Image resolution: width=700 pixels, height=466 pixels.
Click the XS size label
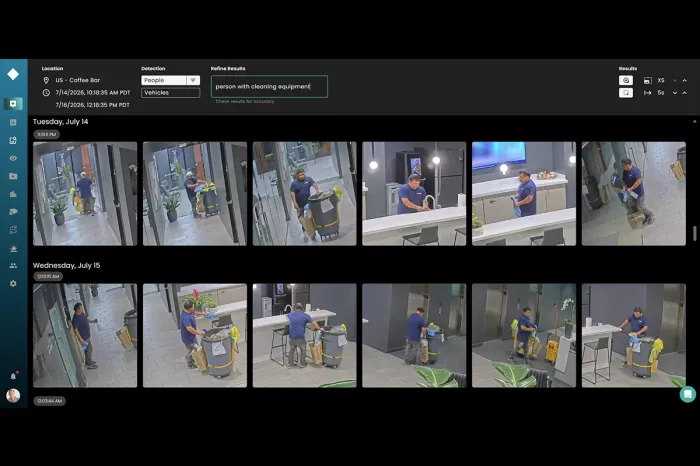[x=661, y=81]
